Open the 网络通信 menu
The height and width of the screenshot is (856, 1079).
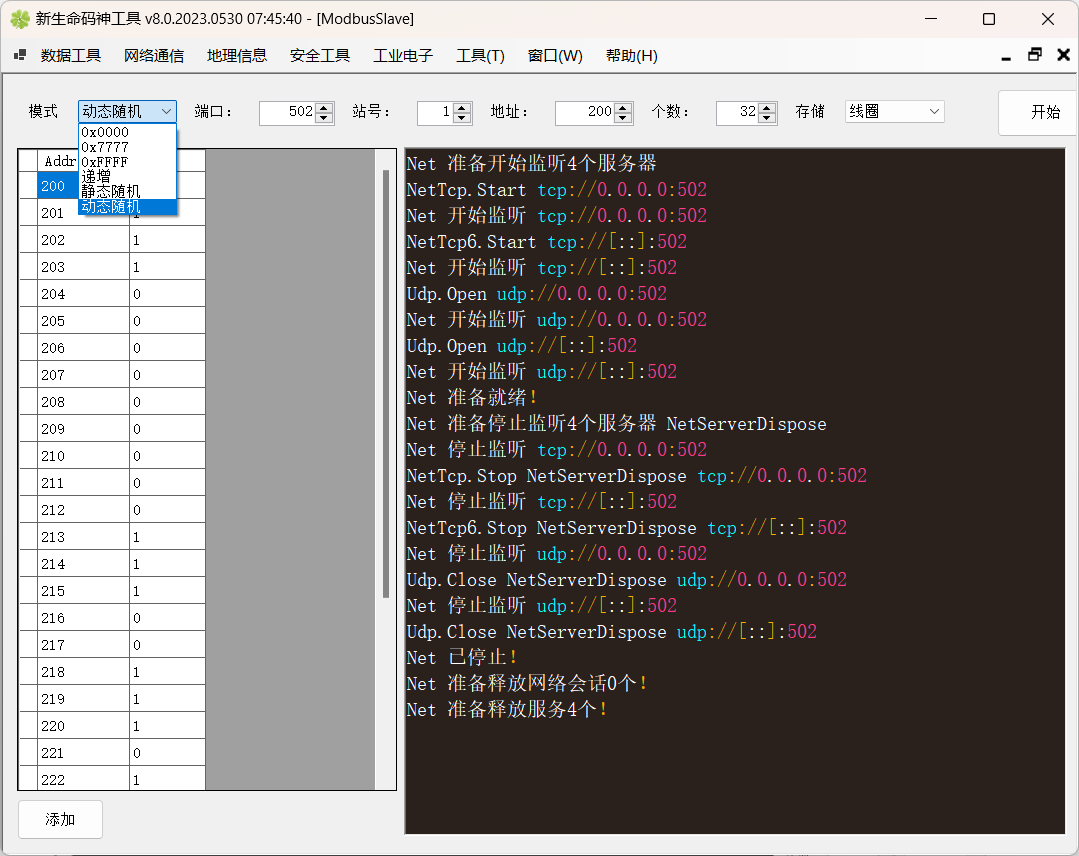(154, 56)
